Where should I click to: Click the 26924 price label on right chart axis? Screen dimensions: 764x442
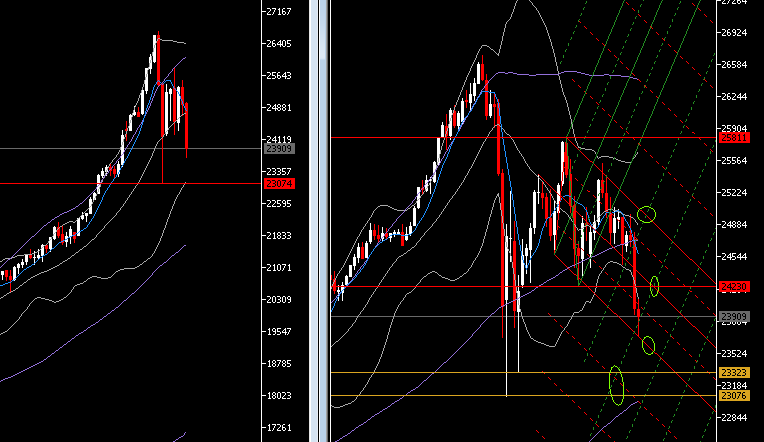click(x=734, y=33)
